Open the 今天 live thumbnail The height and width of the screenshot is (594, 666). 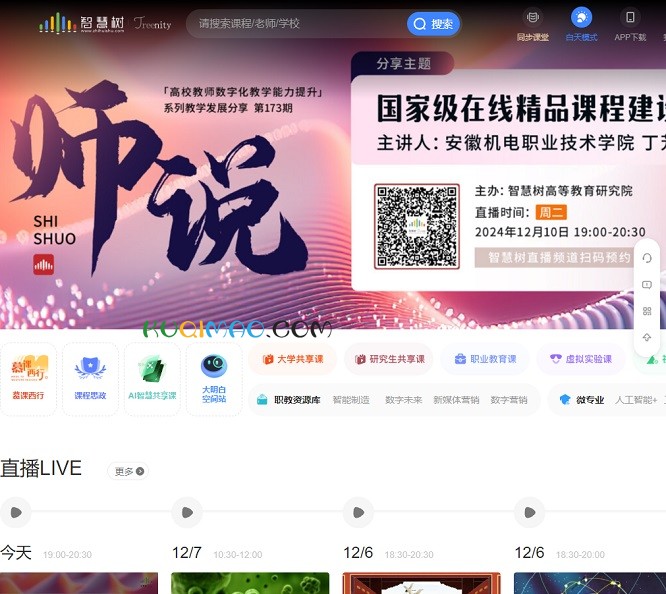tap(79, 583)
